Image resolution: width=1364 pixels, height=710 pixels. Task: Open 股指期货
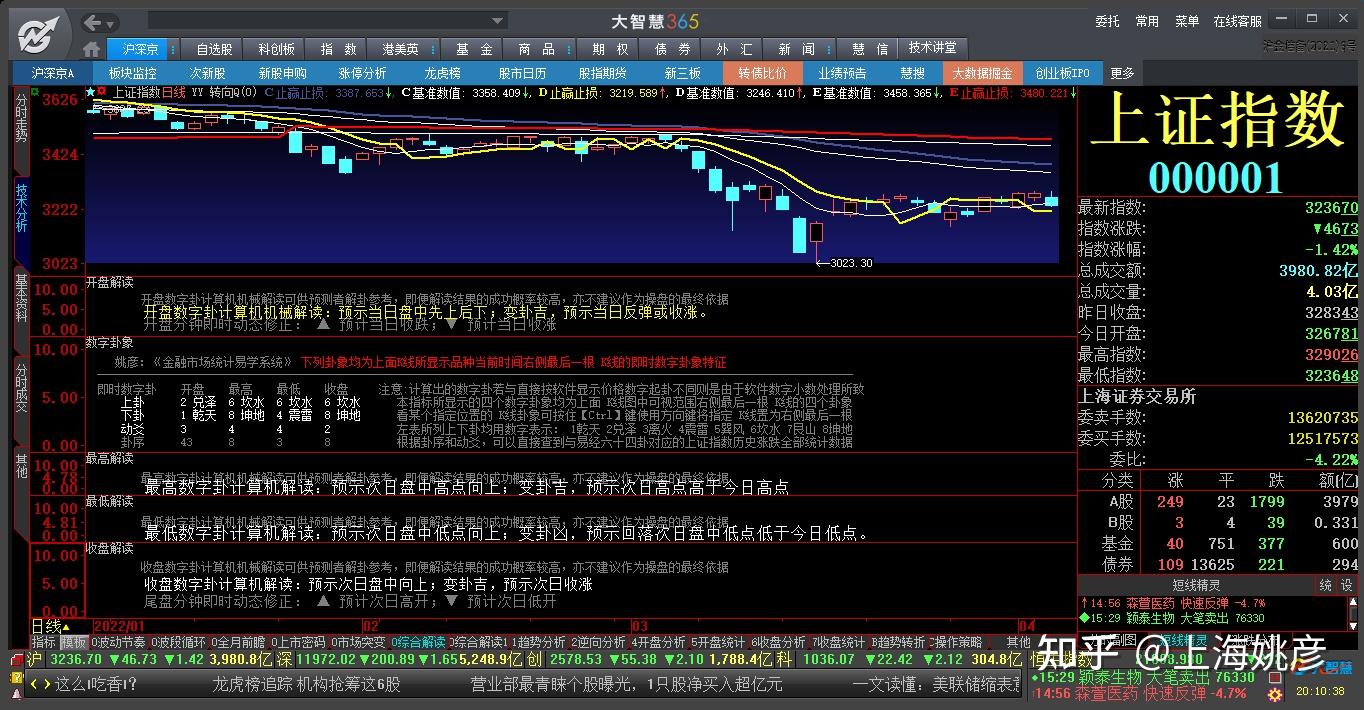click(602, 73)
